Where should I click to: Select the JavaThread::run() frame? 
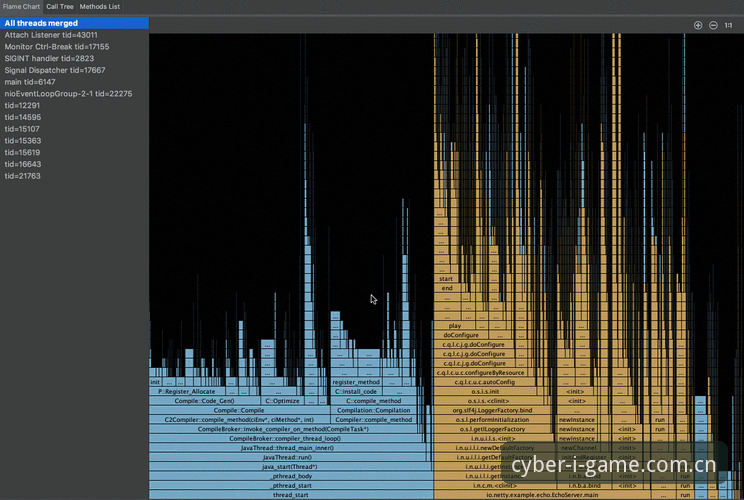pos(288,457)
